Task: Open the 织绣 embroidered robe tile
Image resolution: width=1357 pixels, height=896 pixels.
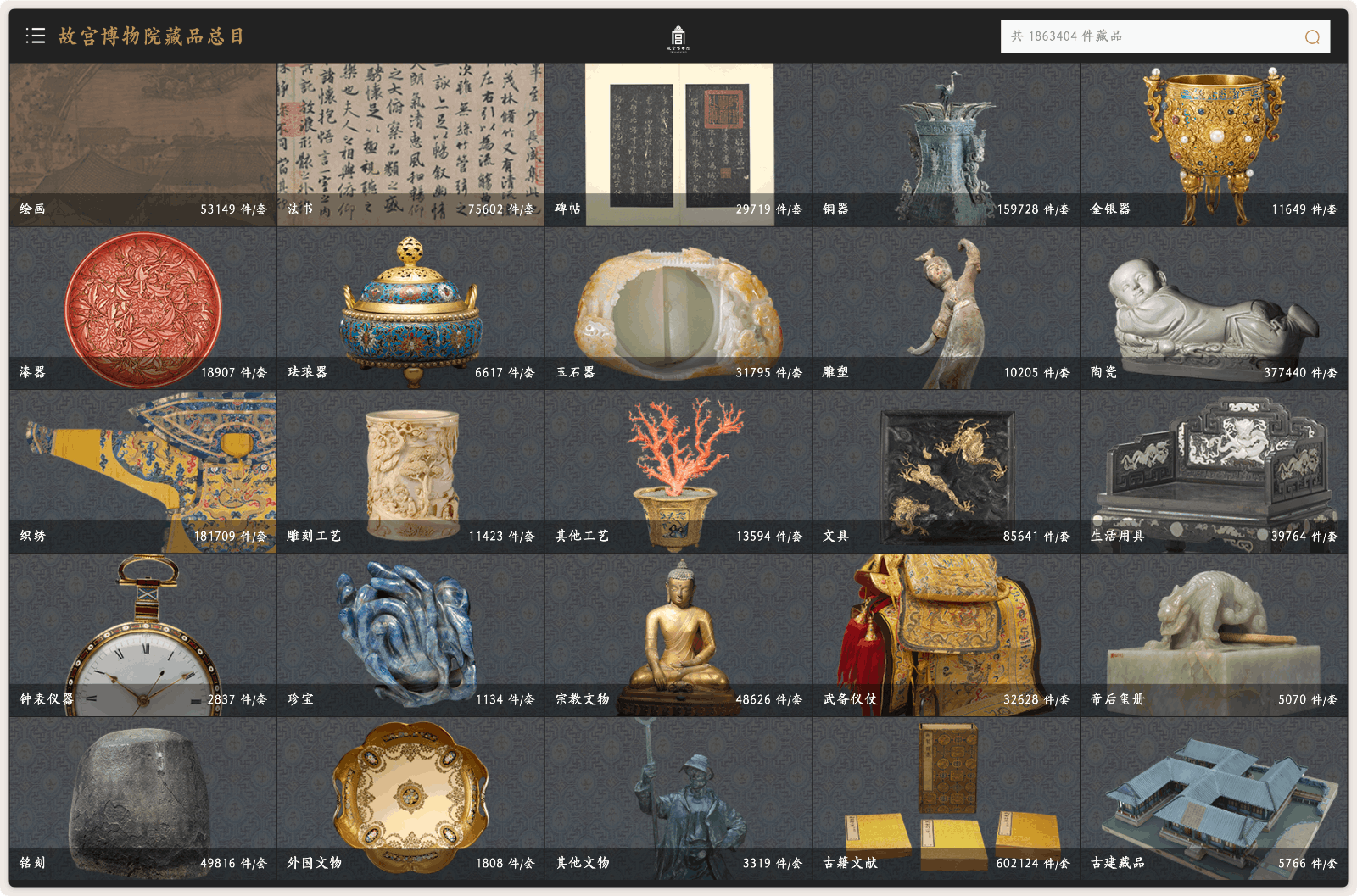Action: [x=142, y=472]
